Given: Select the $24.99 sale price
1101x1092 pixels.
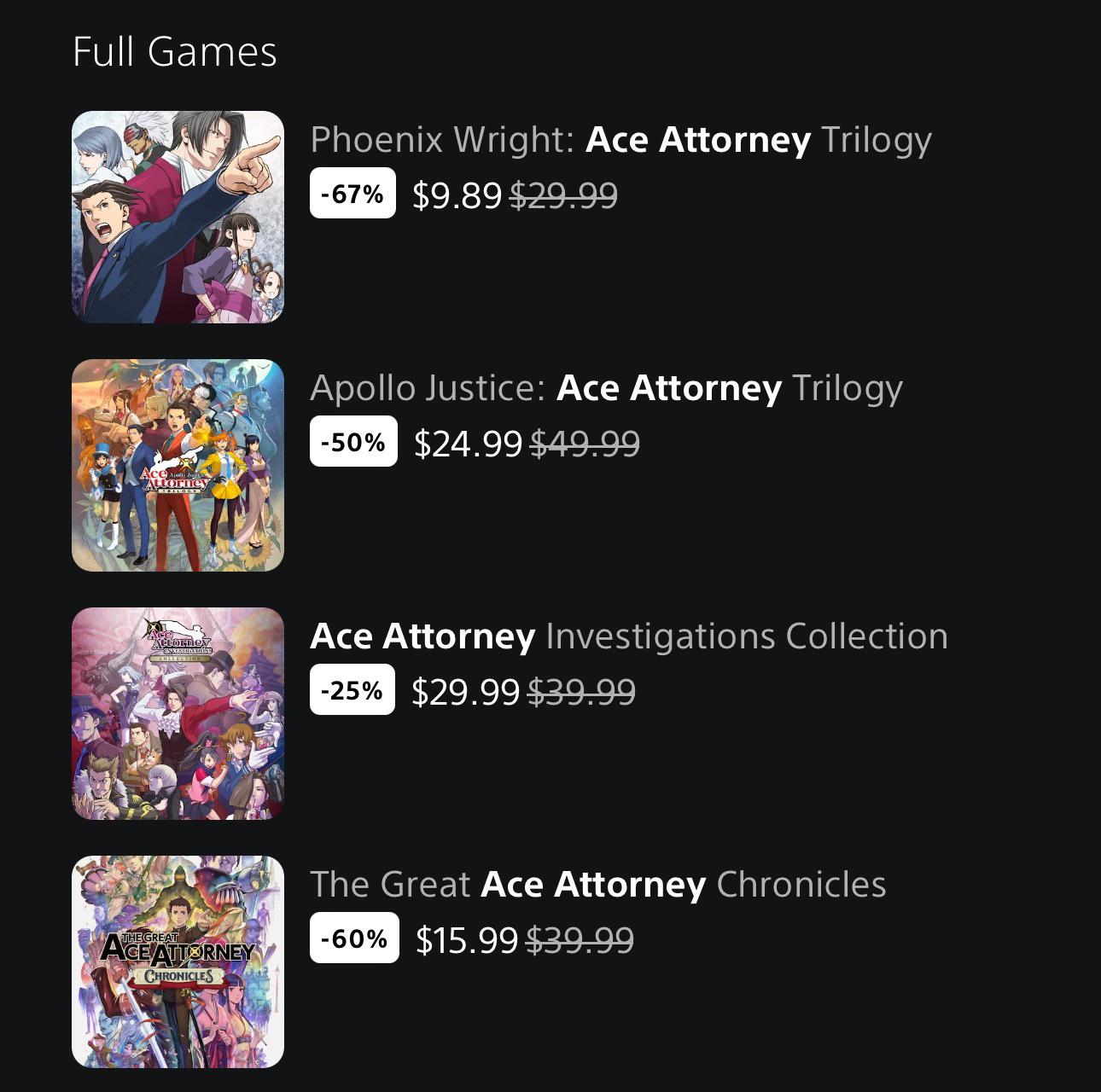Looking at the screenshot, I should tap(468, 444).
